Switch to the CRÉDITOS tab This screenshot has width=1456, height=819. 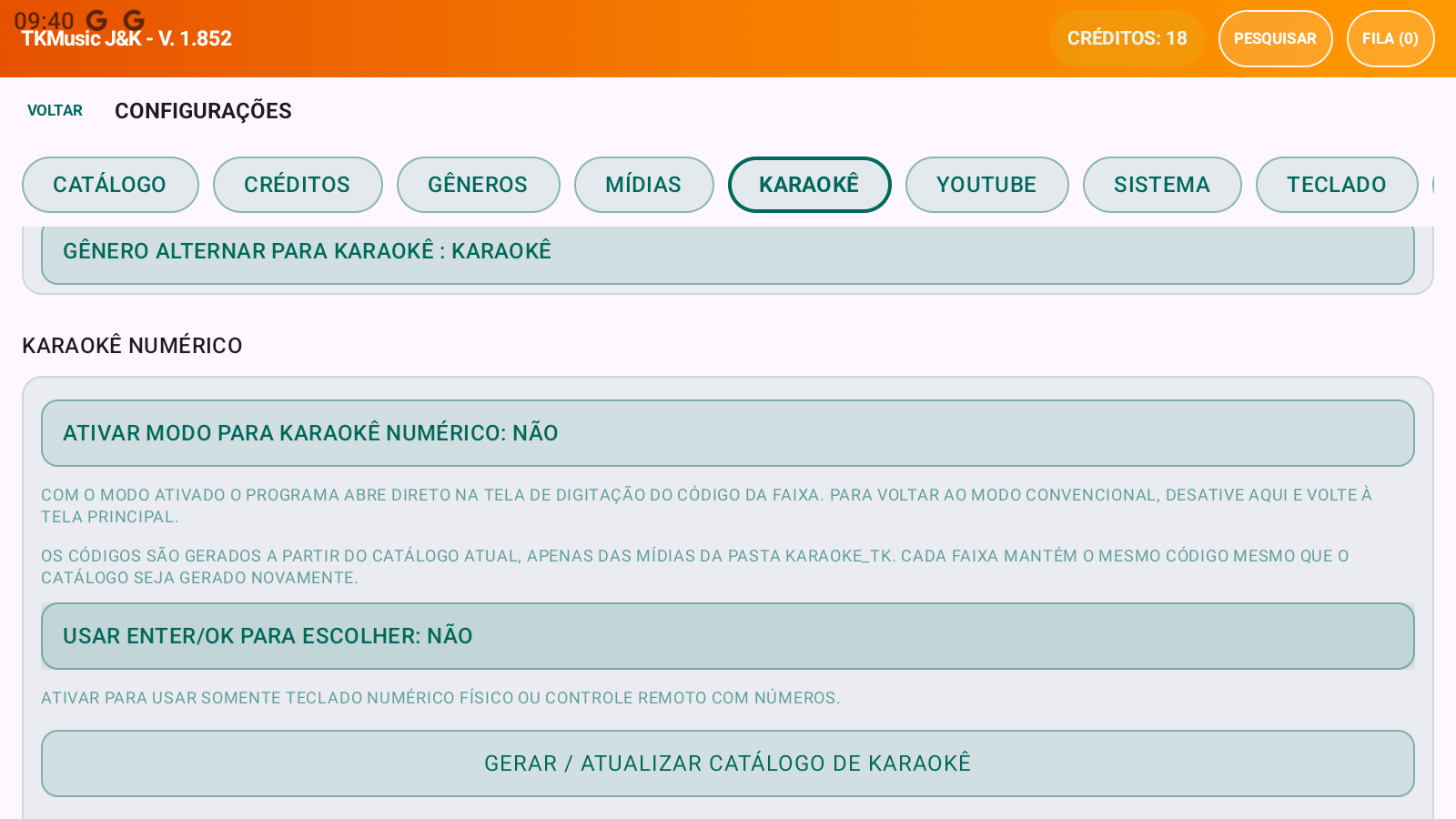[x=298, y=185]
